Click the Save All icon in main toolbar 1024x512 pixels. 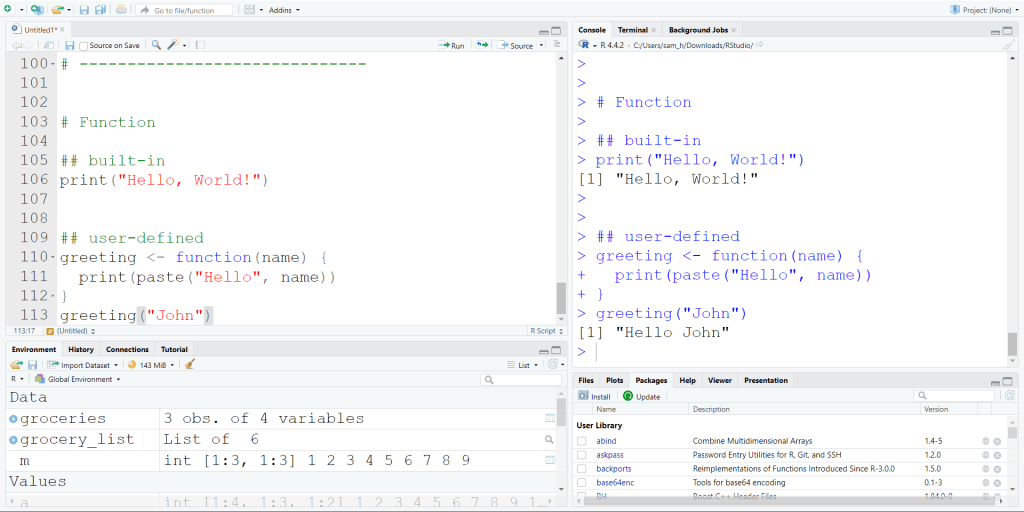(x=100, y=9)
